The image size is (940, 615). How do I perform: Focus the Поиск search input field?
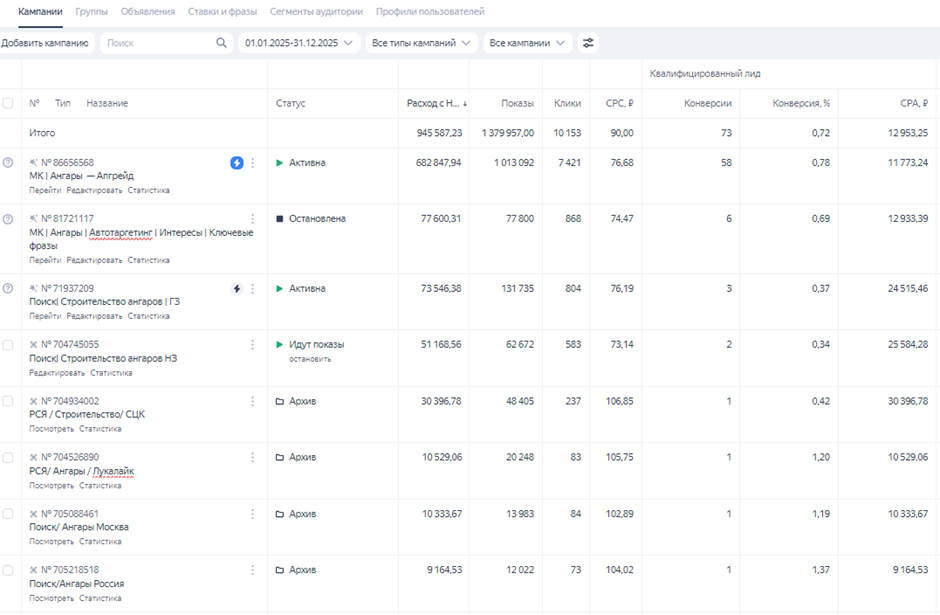click(x=157, y=43)
